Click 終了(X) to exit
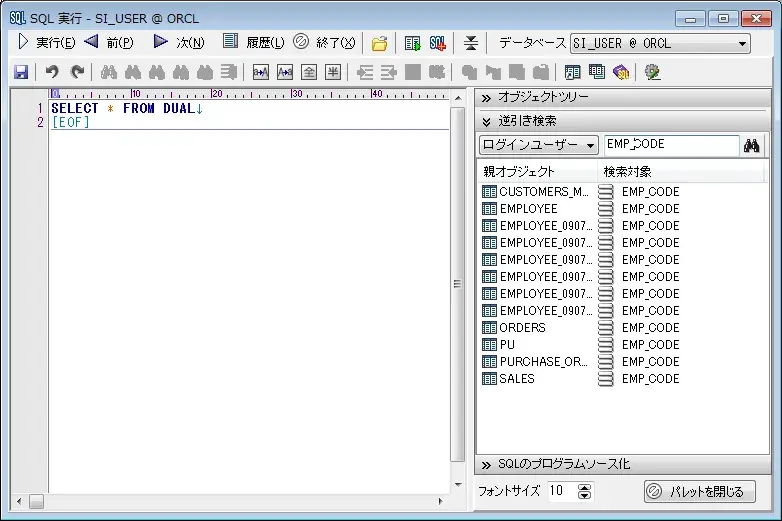This screenshot has height=521, width=782. point(324,43)
